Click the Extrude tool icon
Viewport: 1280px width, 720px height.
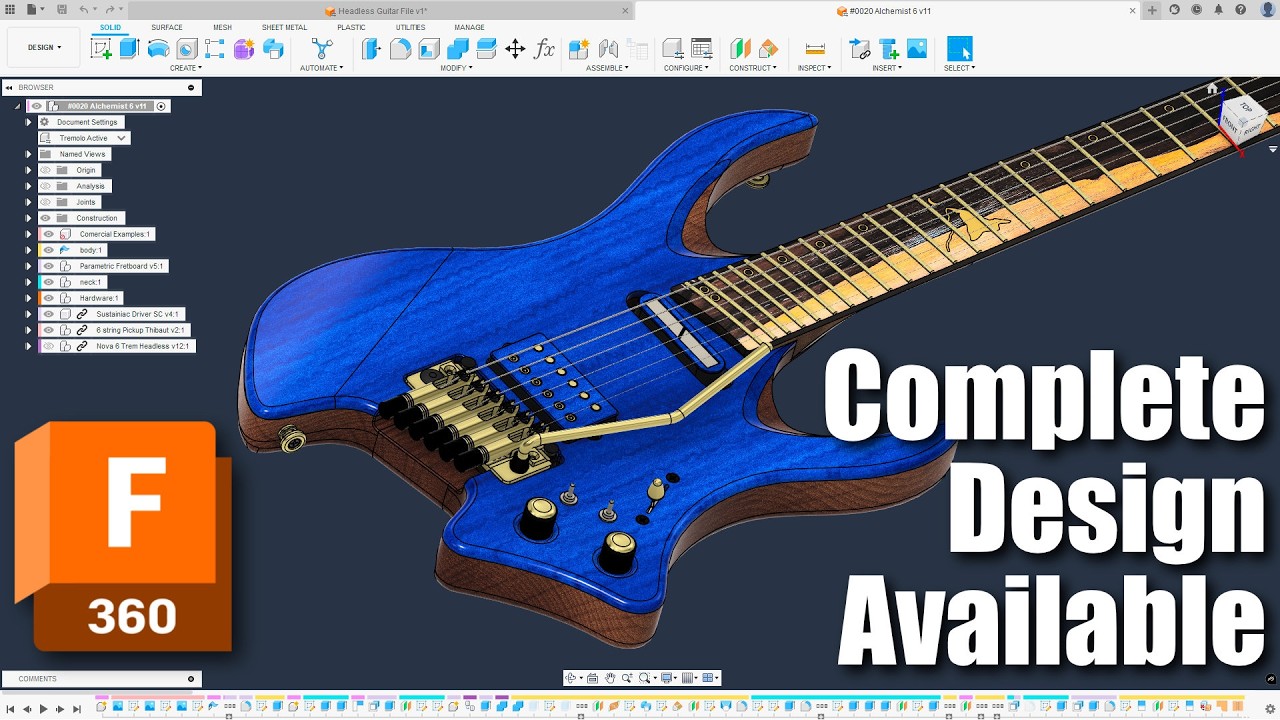point(129,48)
